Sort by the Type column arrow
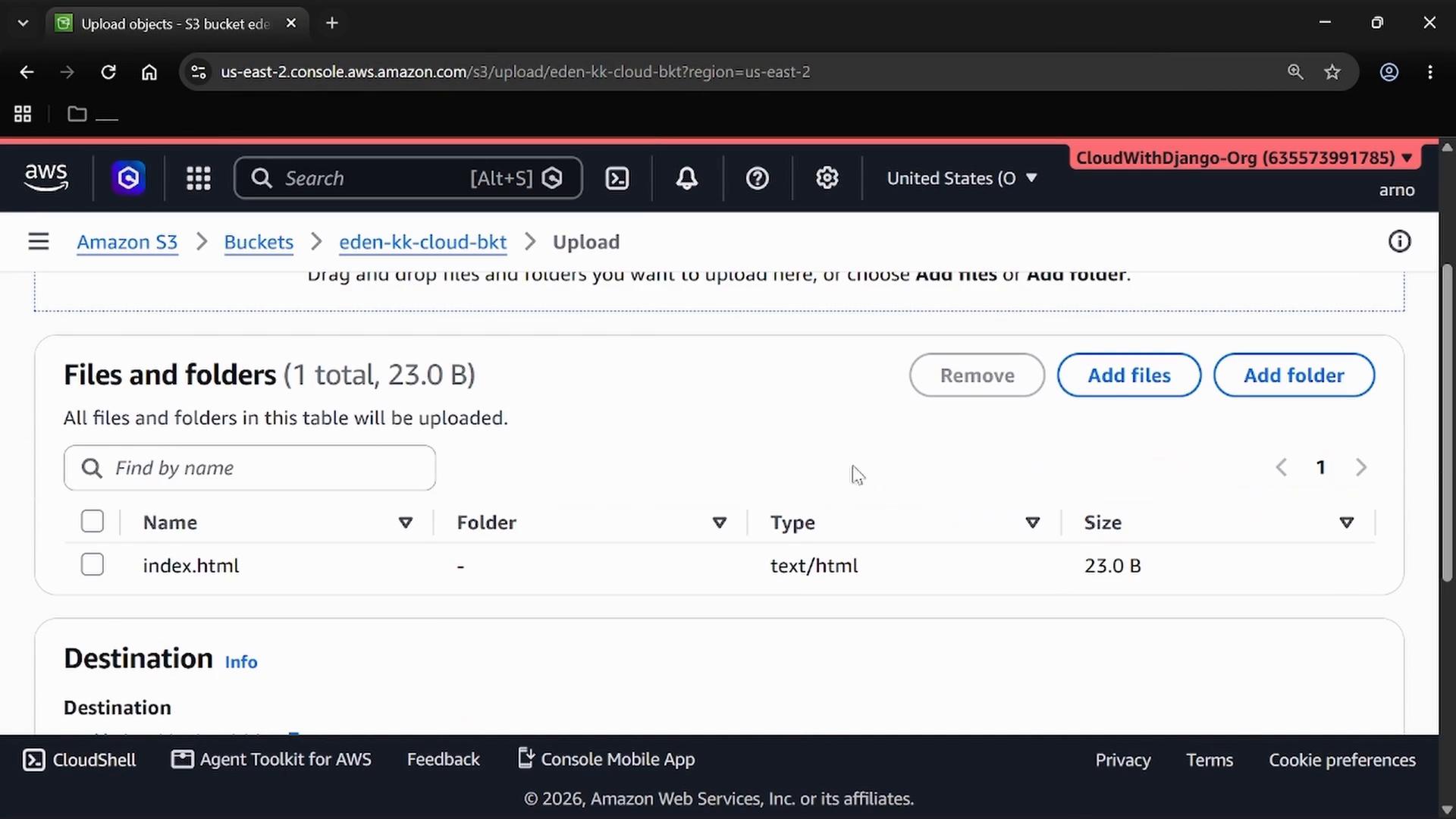This screenshot has width=1456, height=819. (x=1032, y=522)
